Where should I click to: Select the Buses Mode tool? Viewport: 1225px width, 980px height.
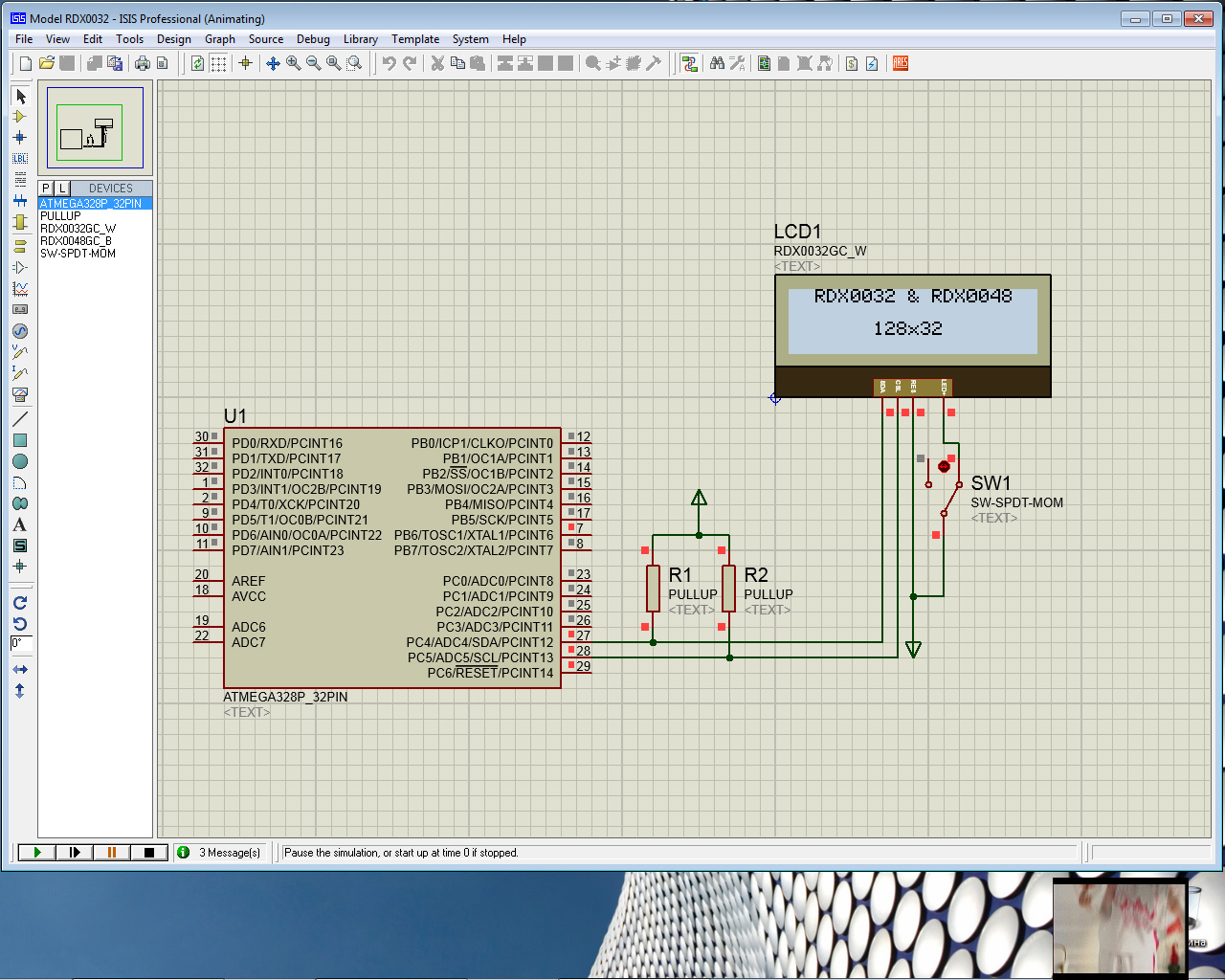pos(20,201)
